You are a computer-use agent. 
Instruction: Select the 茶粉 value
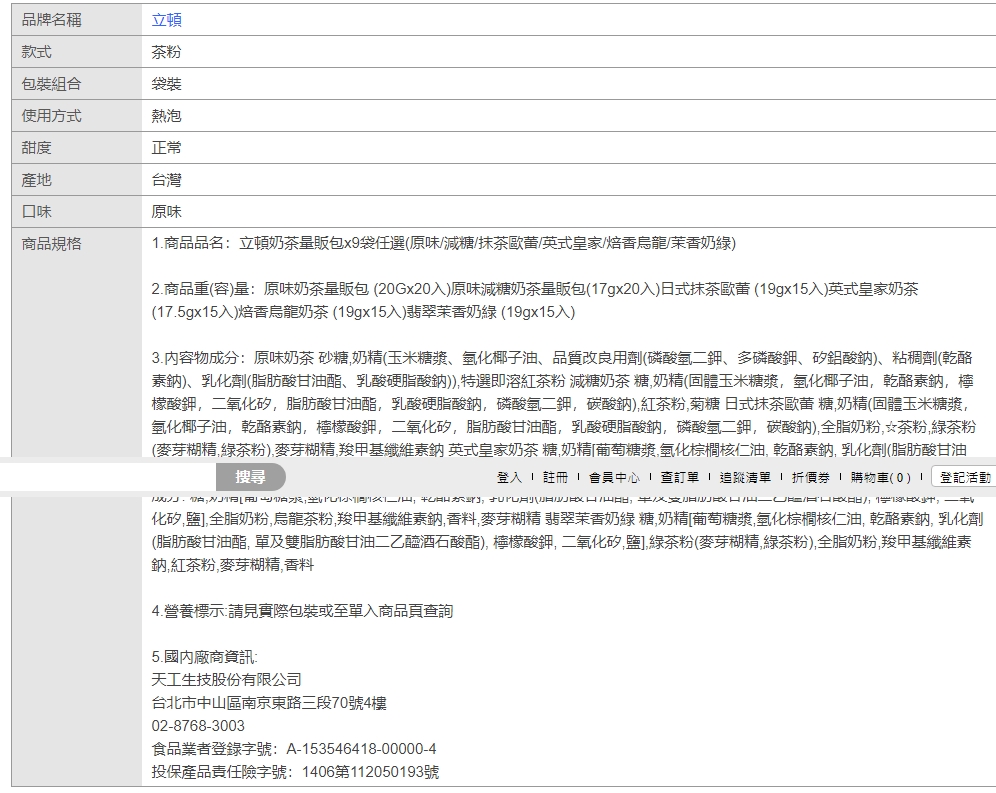166,52
